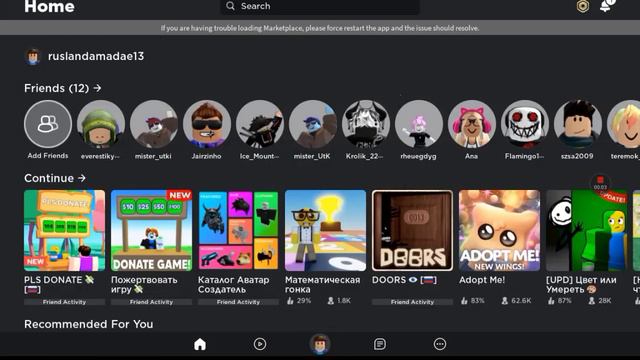
Task: Open friend Ice_Mount avatar
Action: pyautogui.click(x=260, y=124)
